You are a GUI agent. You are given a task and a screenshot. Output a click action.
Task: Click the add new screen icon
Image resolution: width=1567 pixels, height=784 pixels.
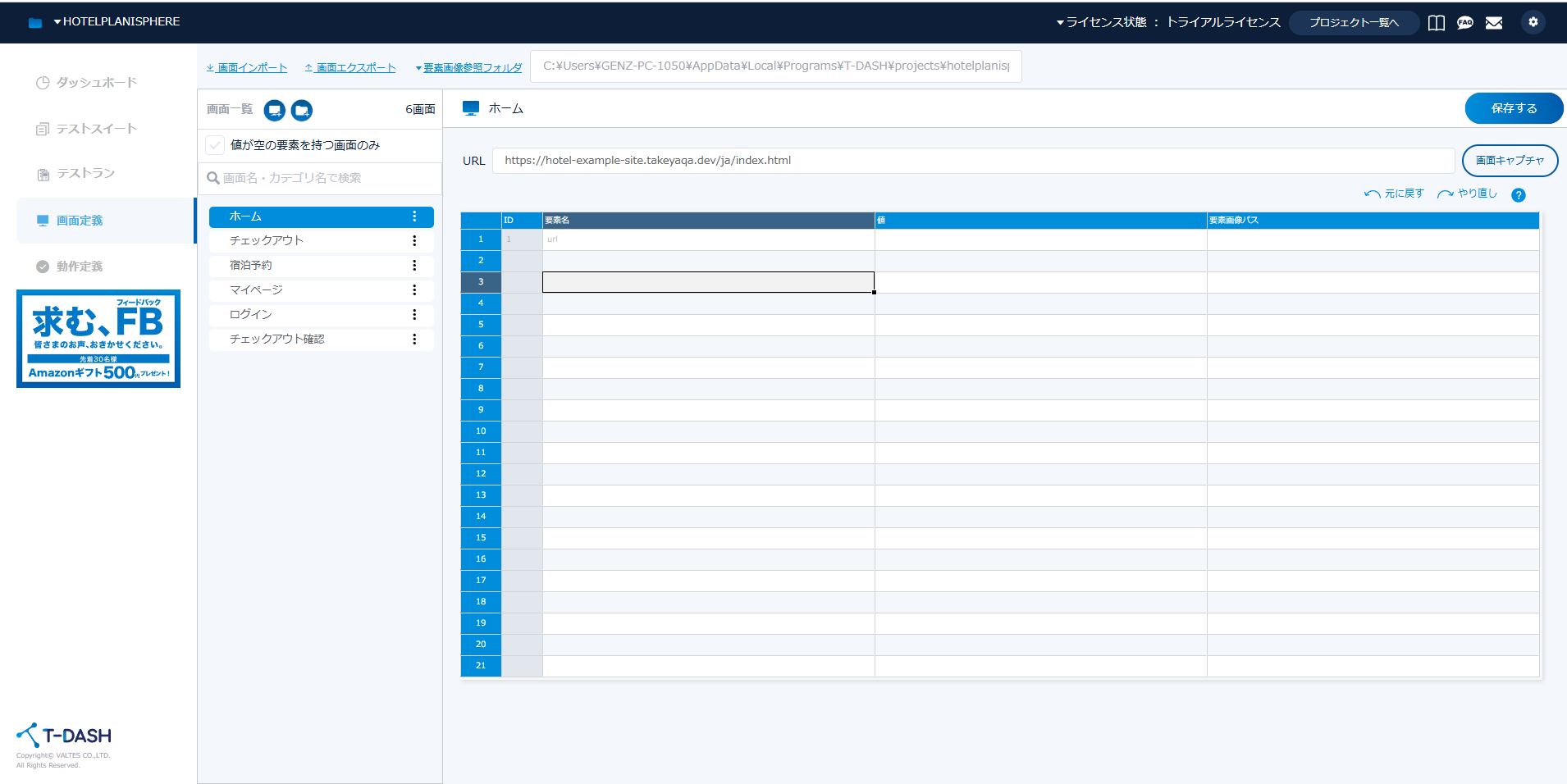(x=275, y=110)
